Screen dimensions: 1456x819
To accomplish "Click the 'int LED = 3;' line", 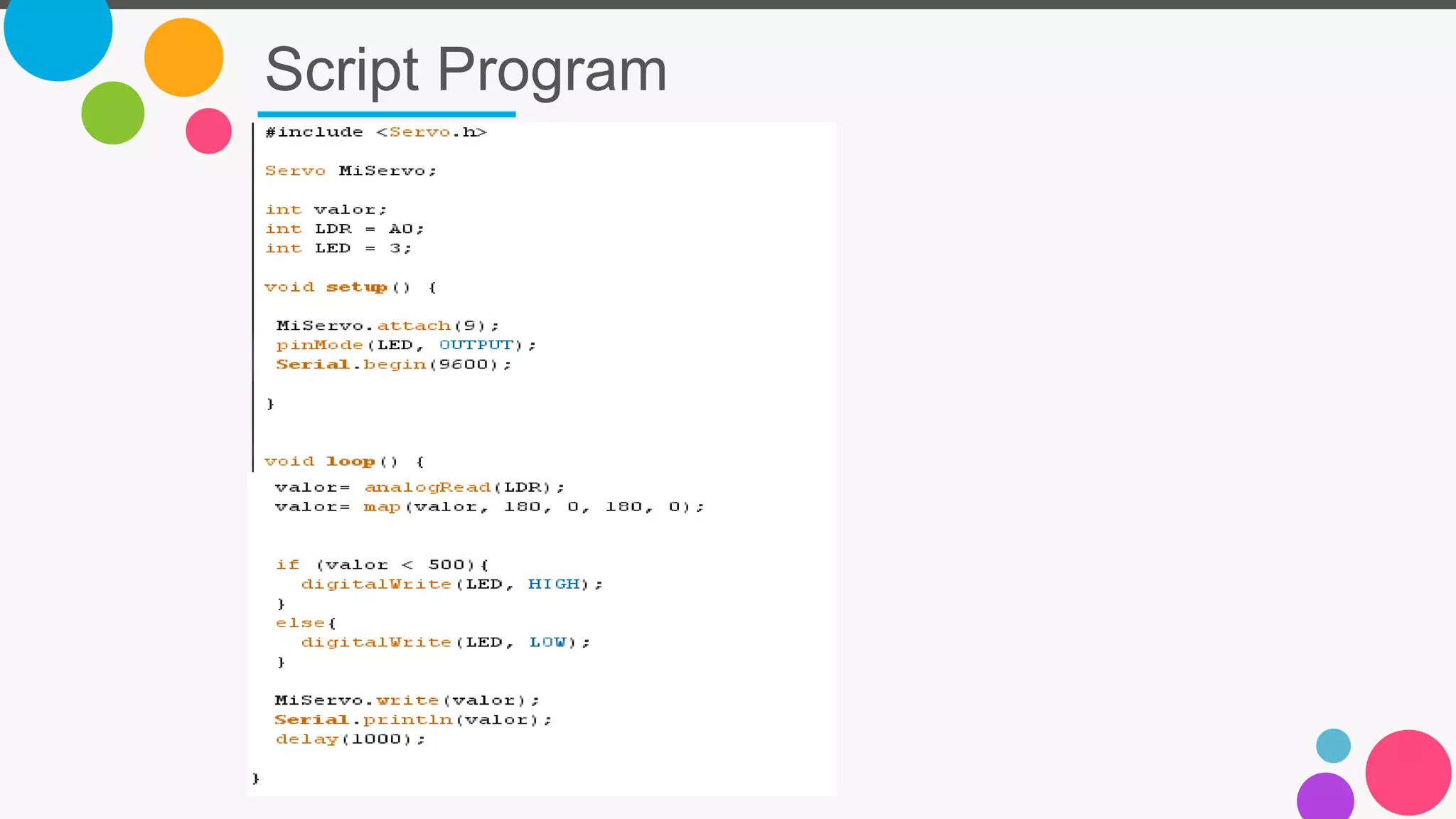I will [x=338, y=248].
